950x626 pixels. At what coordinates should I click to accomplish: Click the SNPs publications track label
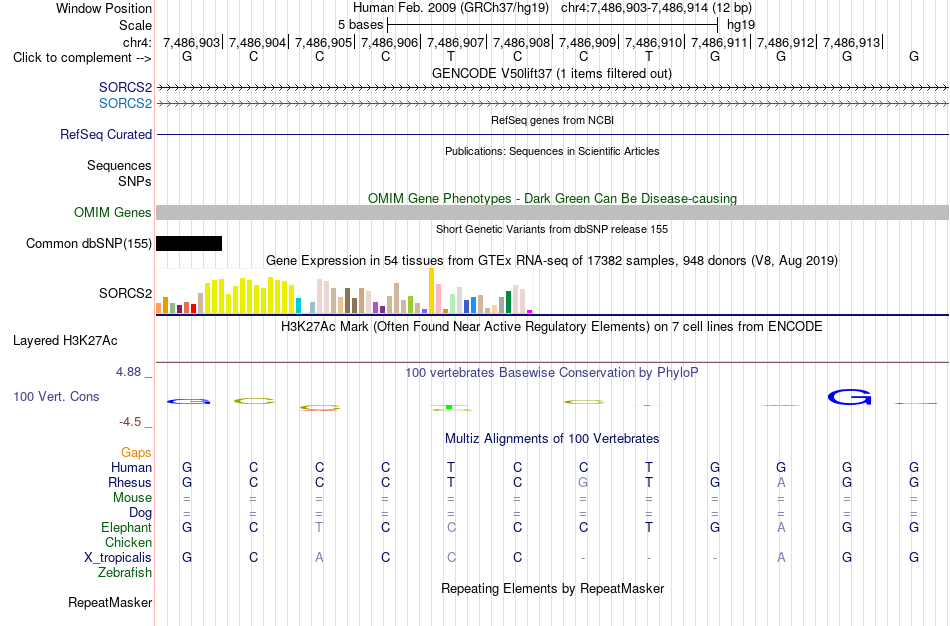pyautogui.click(x=135, y=181)
